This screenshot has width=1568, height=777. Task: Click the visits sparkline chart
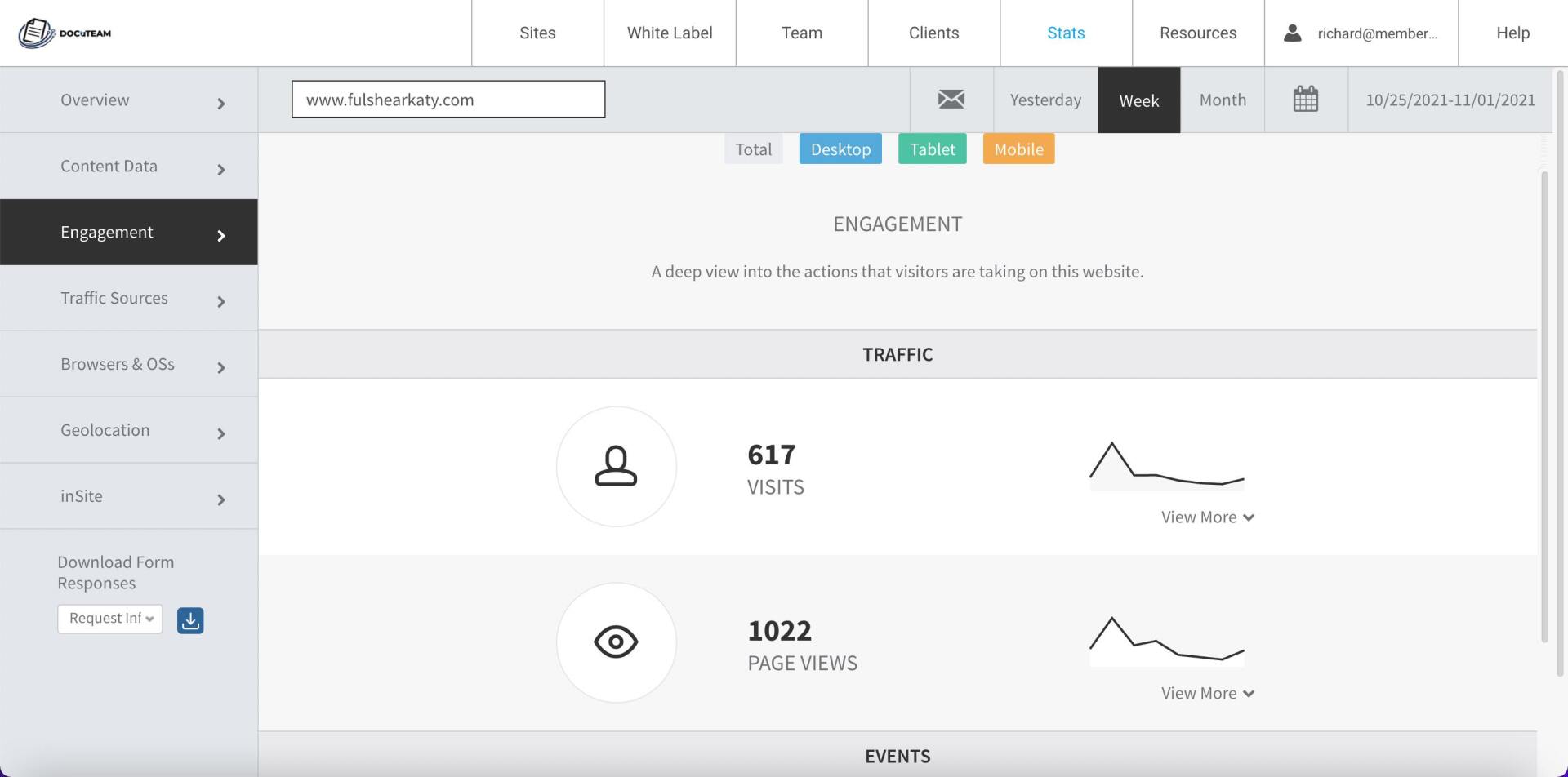point(1166,466)
